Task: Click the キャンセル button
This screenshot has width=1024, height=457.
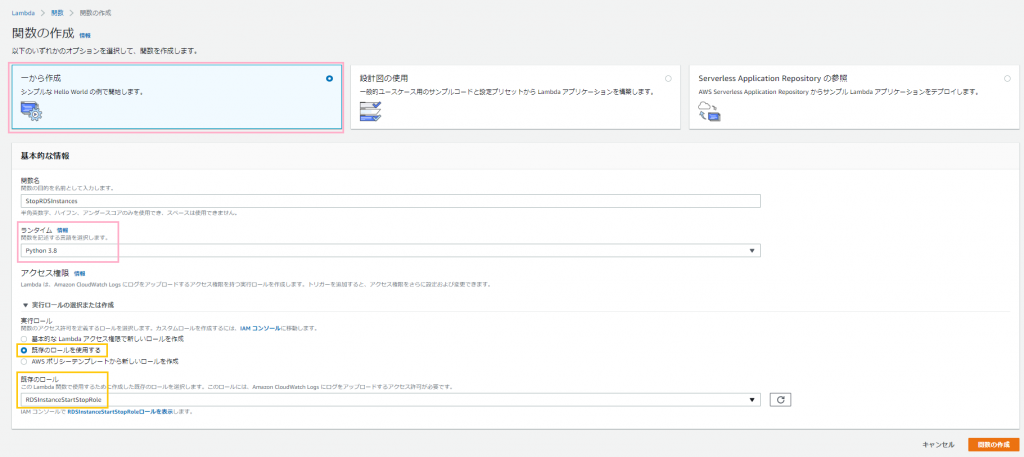Action: click(x=938, y=444)
